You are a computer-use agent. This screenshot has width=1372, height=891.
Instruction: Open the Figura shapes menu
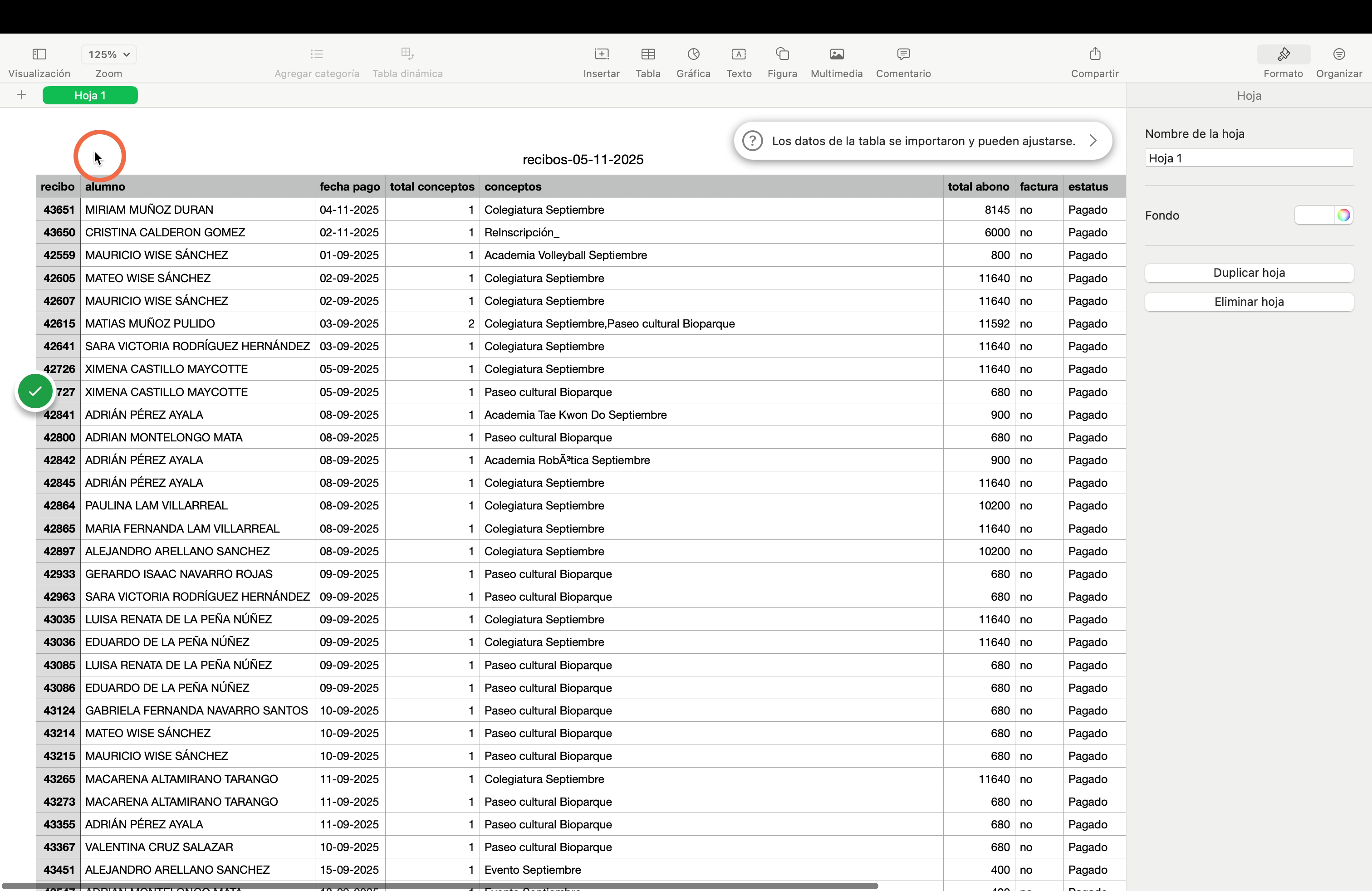pos(782,54)
